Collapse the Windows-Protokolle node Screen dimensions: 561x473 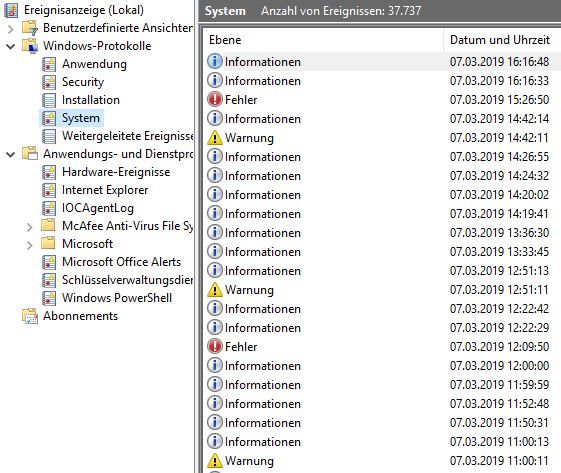11,46
